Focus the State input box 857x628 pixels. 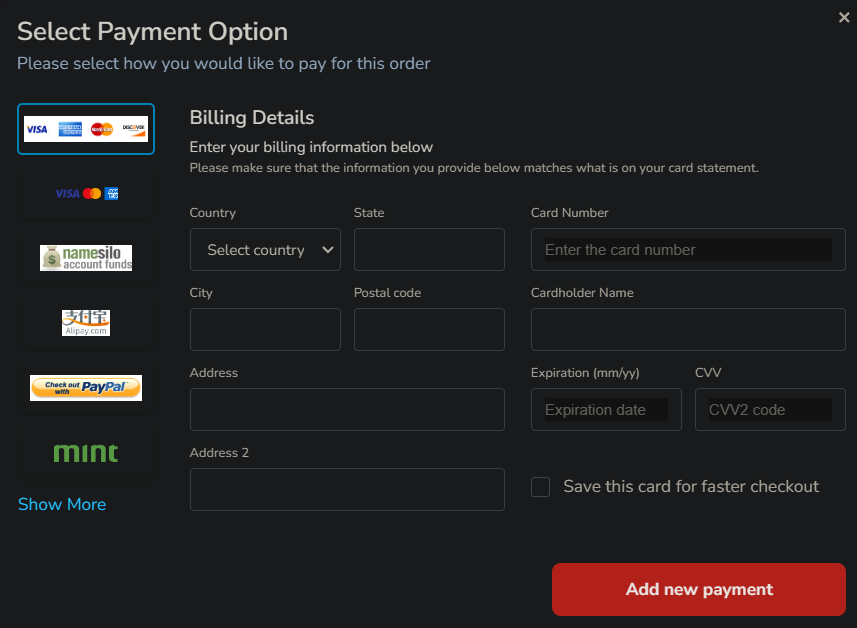[x=429, y=250]
